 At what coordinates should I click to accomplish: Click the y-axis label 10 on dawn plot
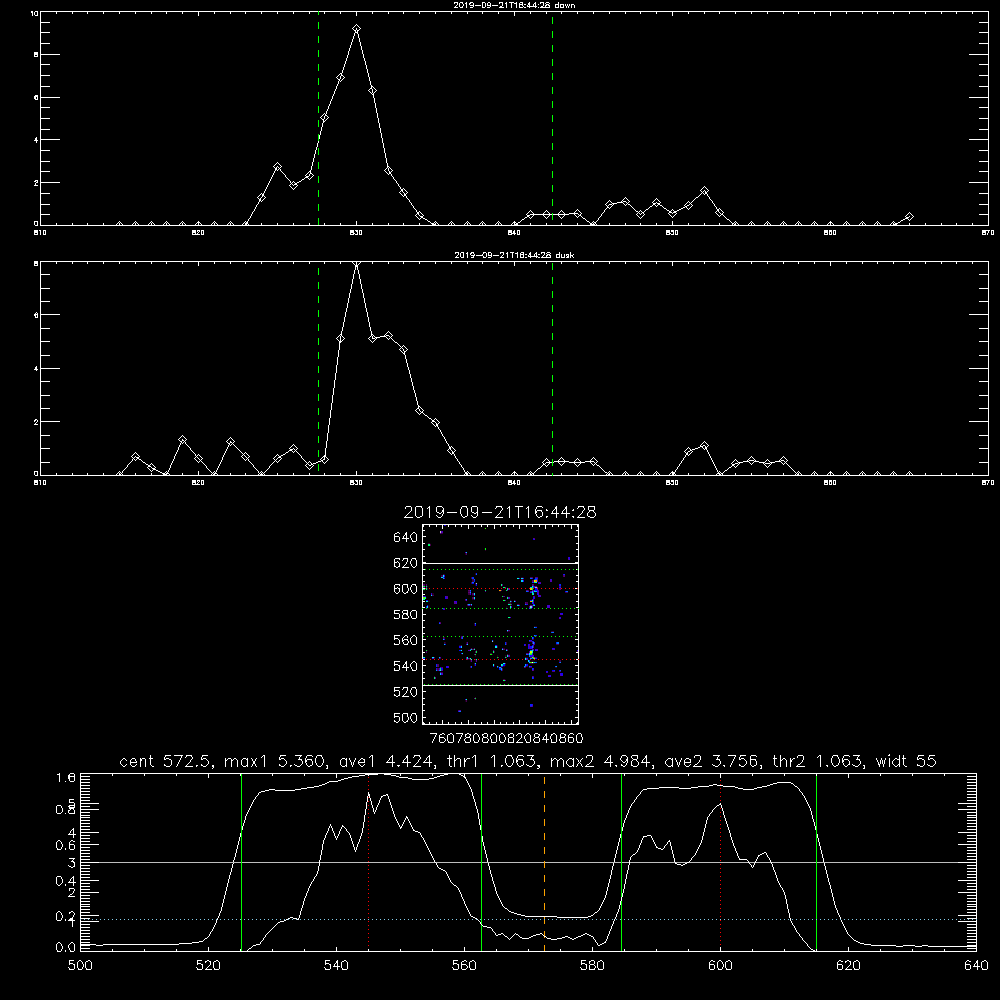pyautogui.click(x=34, y=13)
